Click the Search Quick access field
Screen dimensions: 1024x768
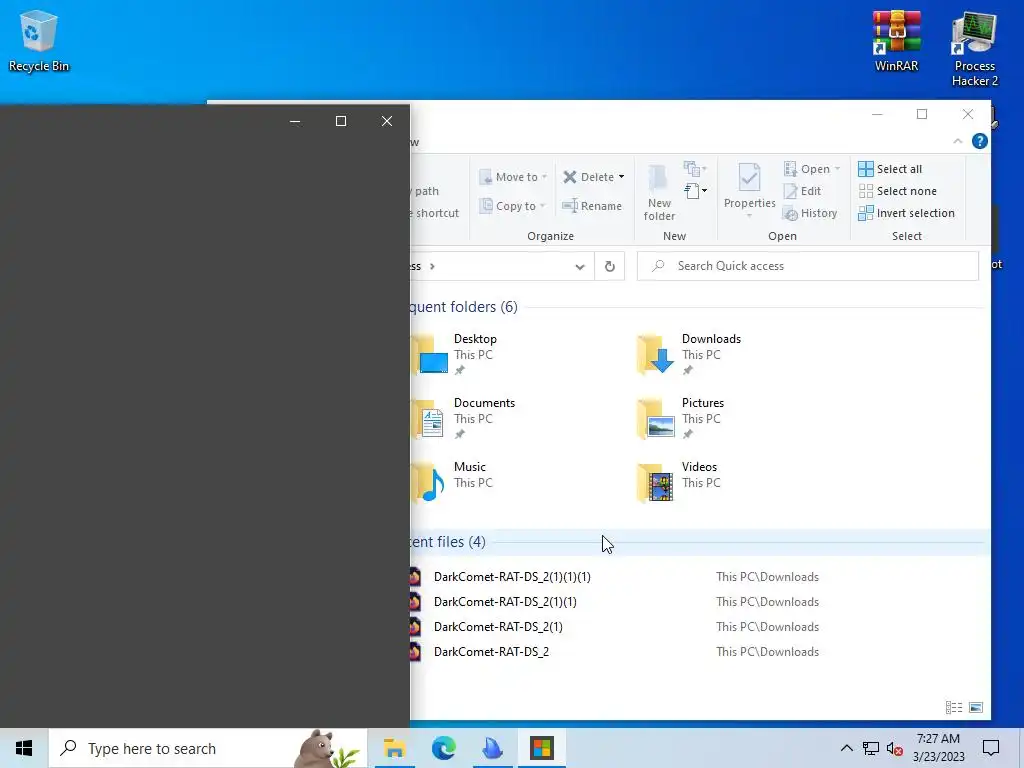click(x=808, y=266)
